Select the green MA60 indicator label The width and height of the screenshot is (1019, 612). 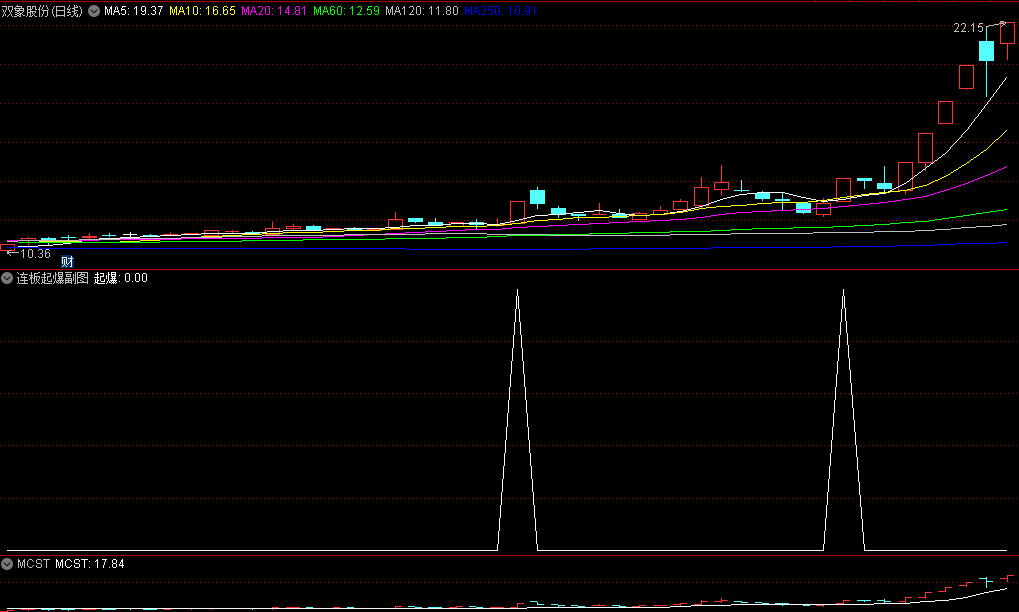(347, 11)
